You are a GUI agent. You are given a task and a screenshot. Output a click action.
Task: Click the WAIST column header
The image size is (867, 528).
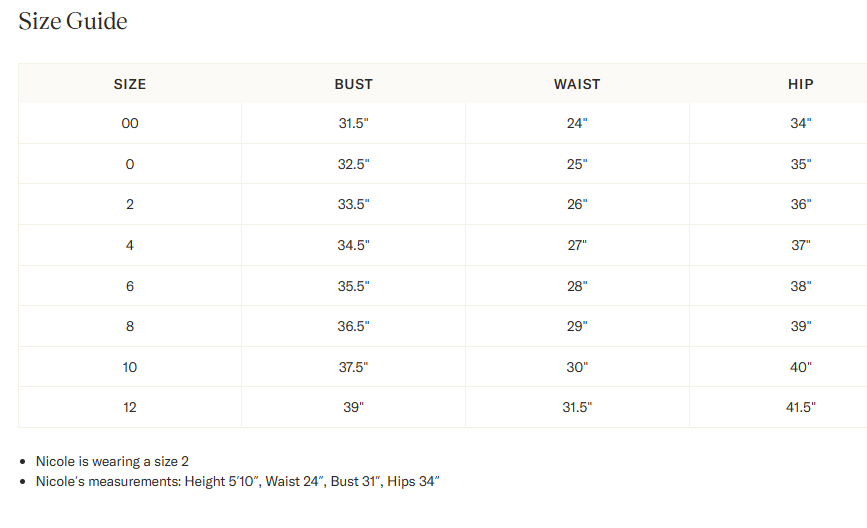(577, 84)
